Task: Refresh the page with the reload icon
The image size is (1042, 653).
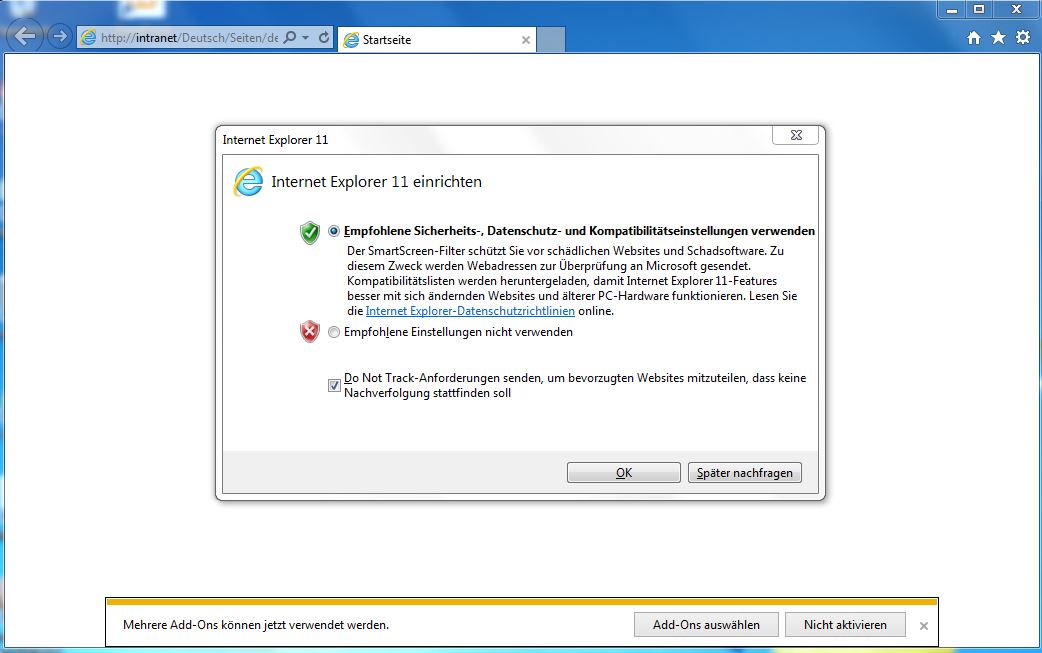Action: point(324,38)
